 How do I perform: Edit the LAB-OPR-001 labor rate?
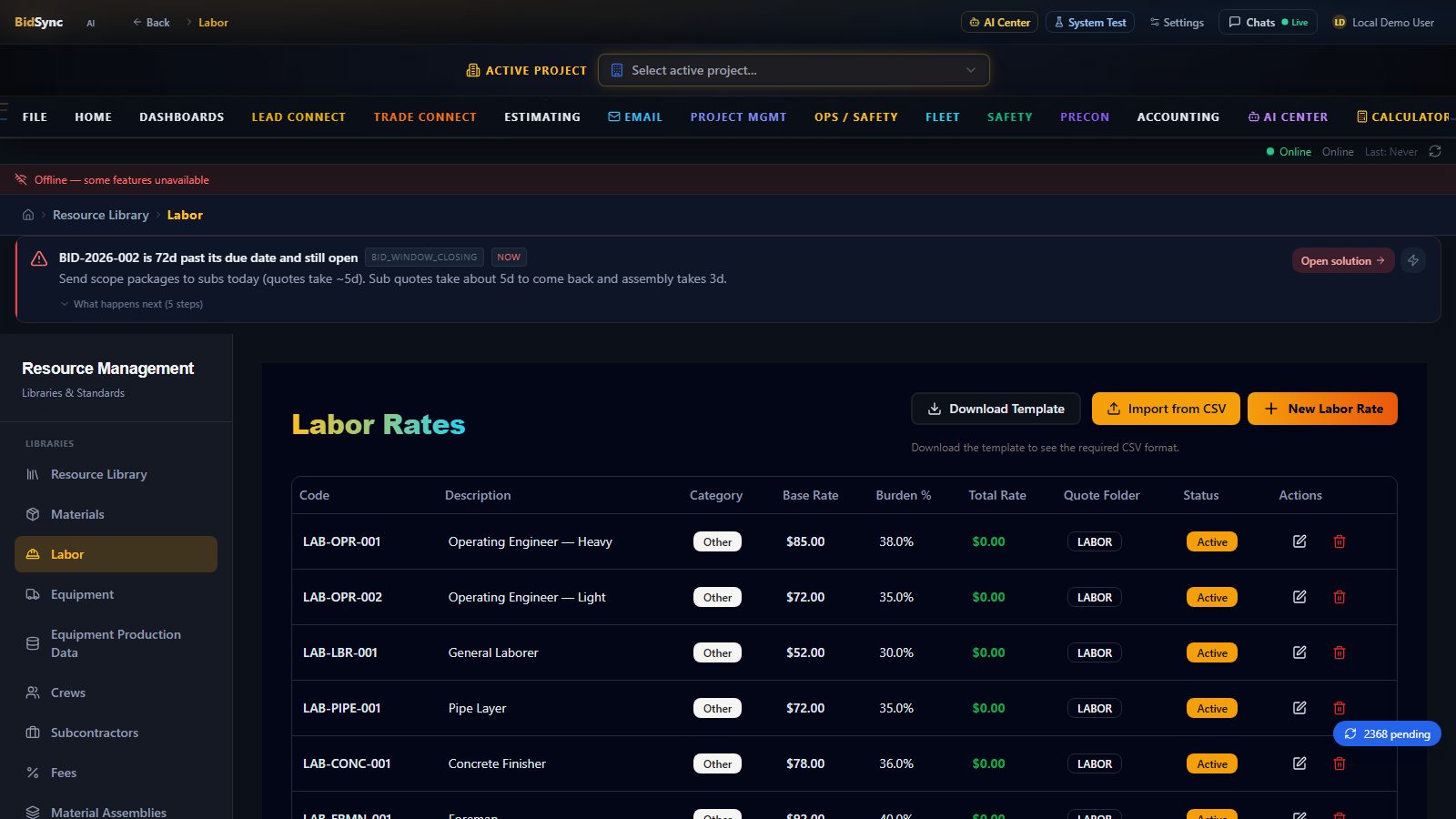coord(1299,541)
